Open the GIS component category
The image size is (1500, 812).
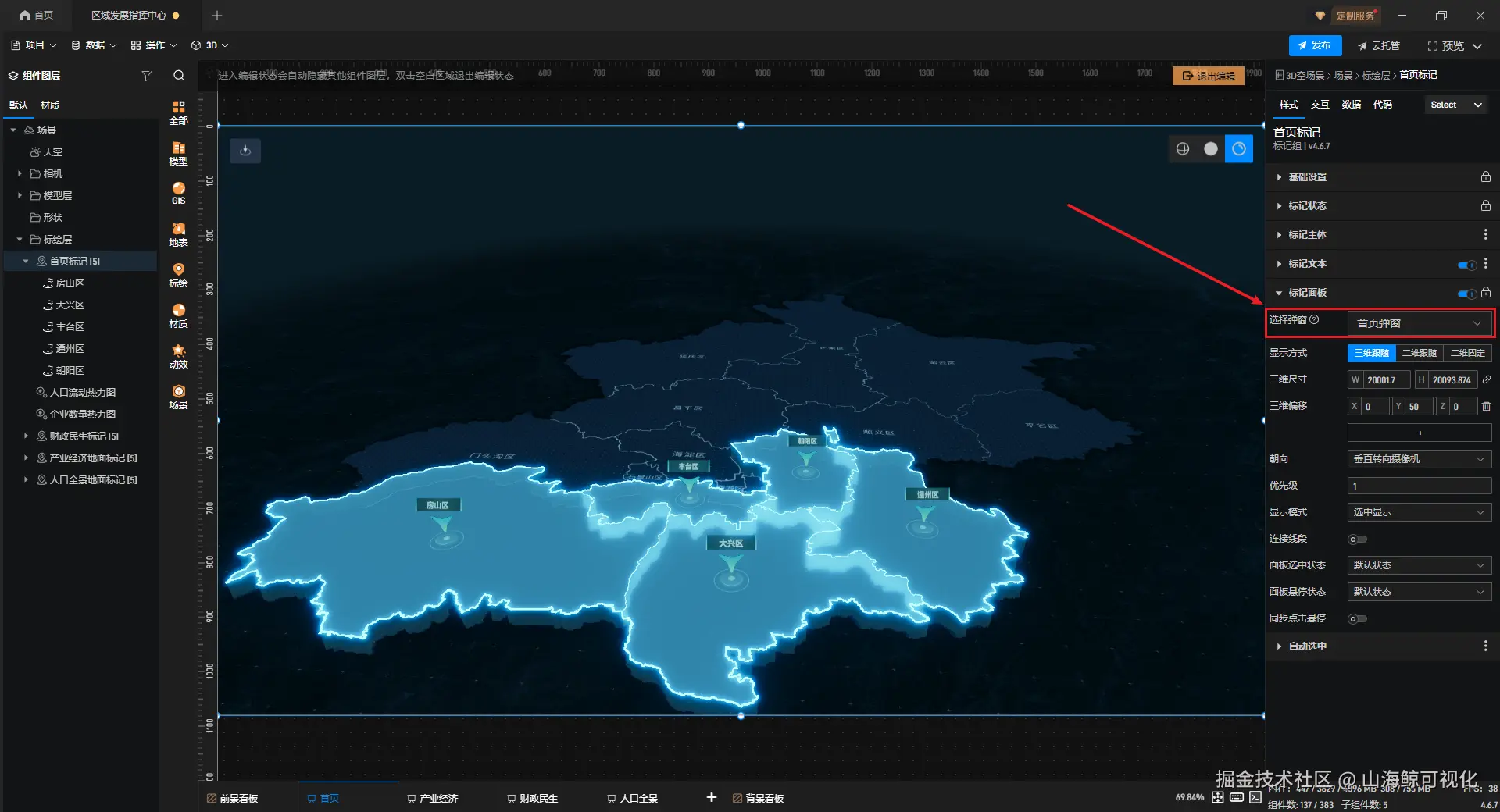pyautogui.click(x=179, y=193)
